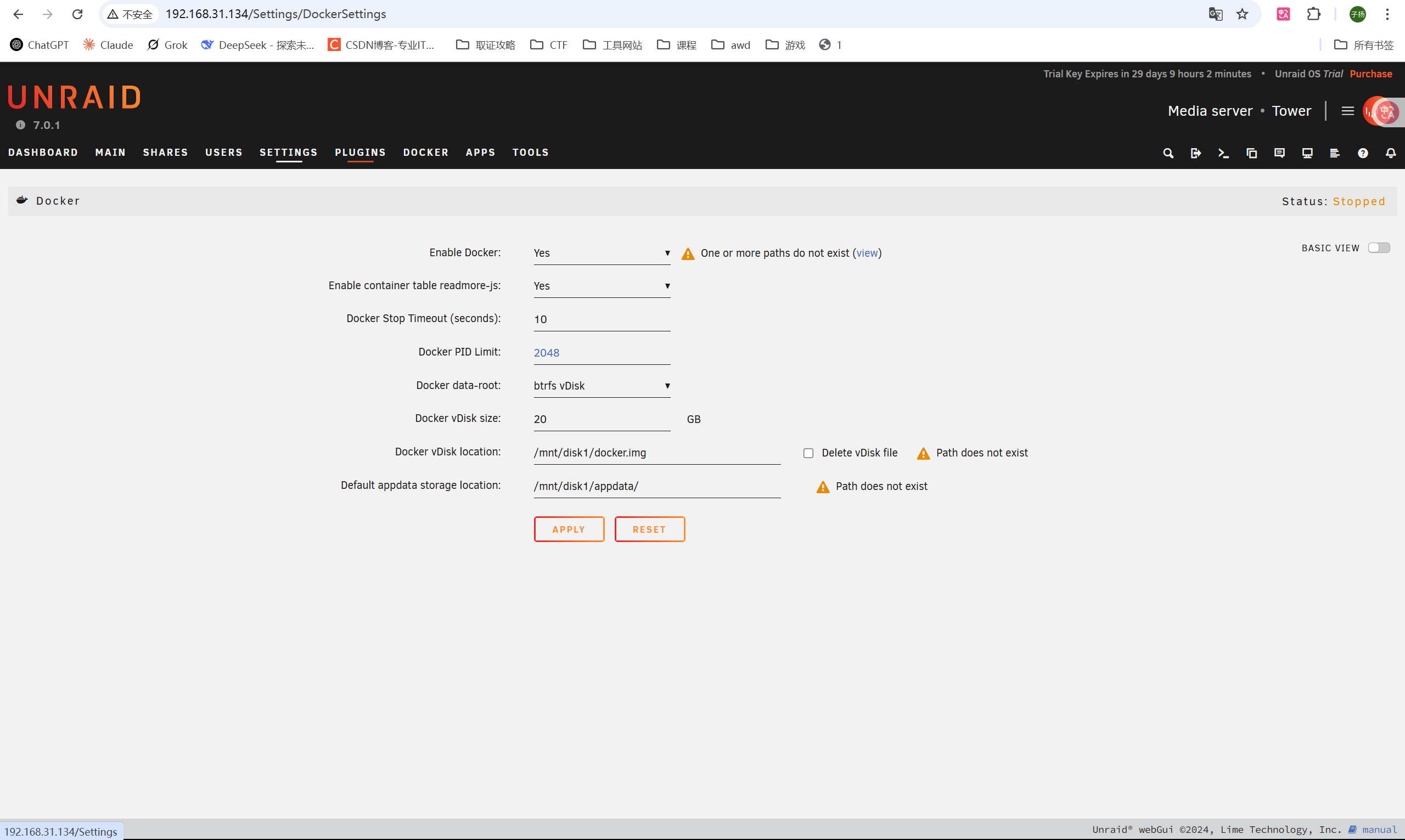Screen dimensions: 1405x840
Task: Toggle the help question mark icon
Action: pyautogui.click(x=1363, y=154)
